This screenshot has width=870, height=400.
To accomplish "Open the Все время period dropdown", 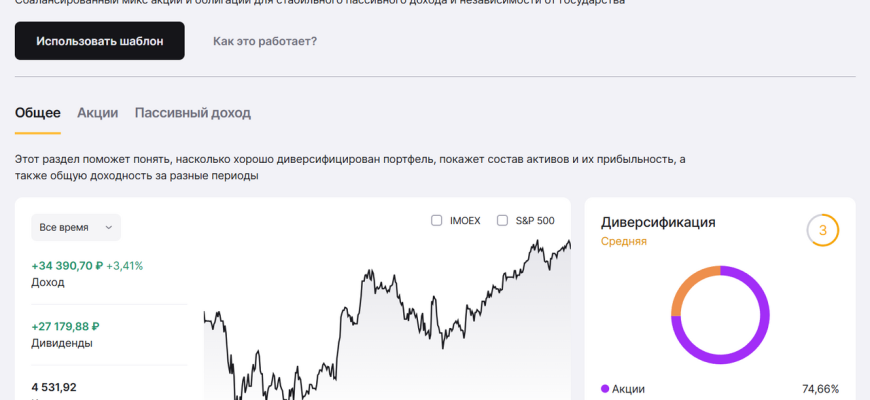I will tap(76, 227).
